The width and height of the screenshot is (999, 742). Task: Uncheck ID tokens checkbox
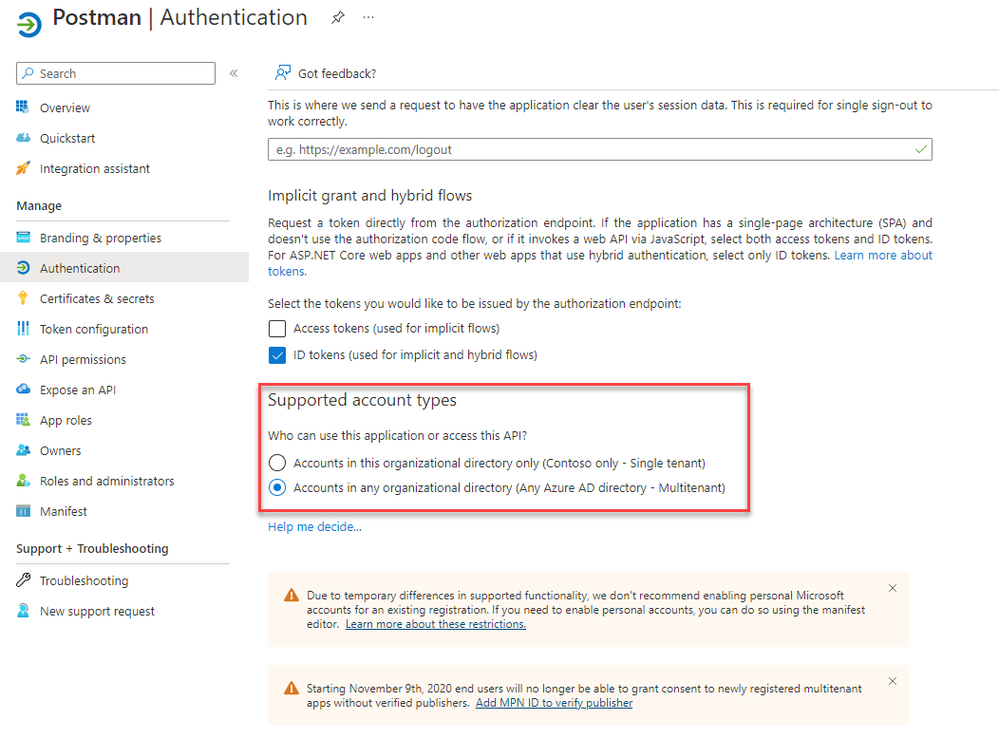click(277, 355)
